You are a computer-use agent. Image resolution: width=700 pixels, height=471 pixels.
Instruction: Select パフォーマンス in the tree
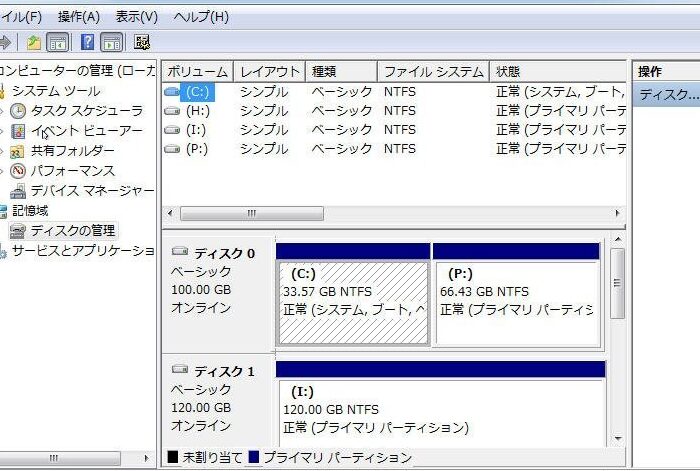click(x=72, y=171)
